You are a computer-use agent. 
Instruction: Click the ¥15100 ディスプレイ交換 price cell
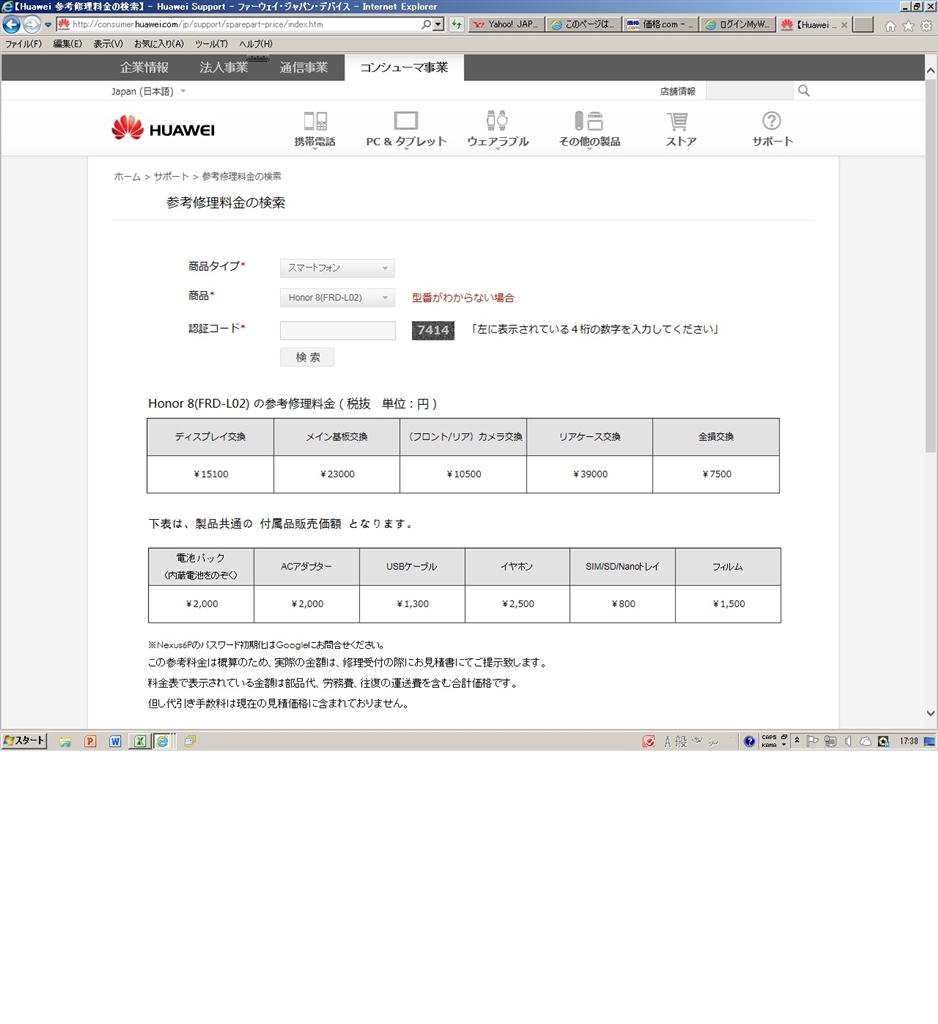[210, 474]
